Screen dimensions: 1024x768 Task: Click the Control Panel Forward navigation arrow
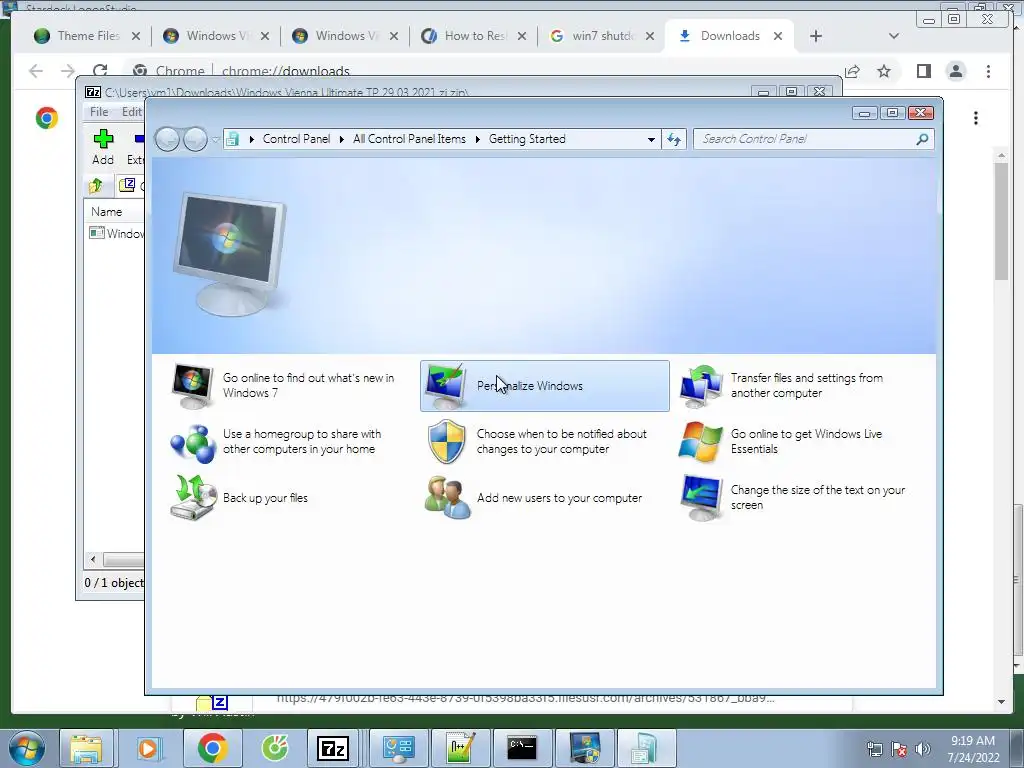[x=195, y=139]
